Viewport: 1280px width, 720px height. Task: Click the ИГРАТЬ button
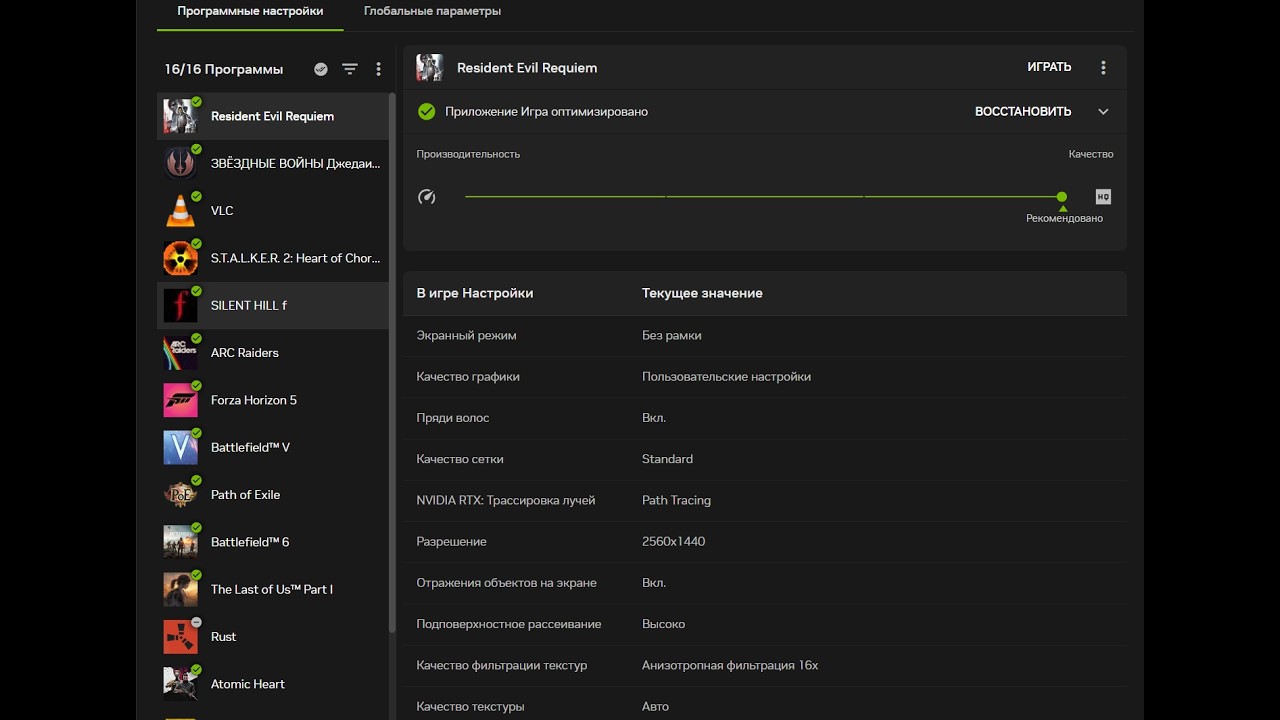point(1049,67)
